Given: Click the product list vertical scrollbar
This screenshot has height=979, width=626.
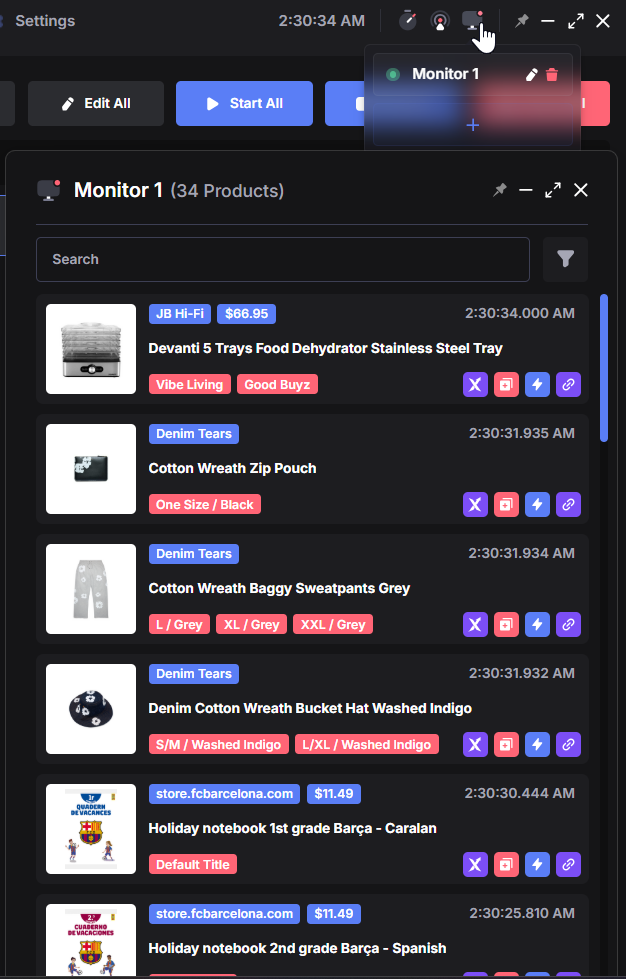Looking at the screenshot, I should coord(604,368).
